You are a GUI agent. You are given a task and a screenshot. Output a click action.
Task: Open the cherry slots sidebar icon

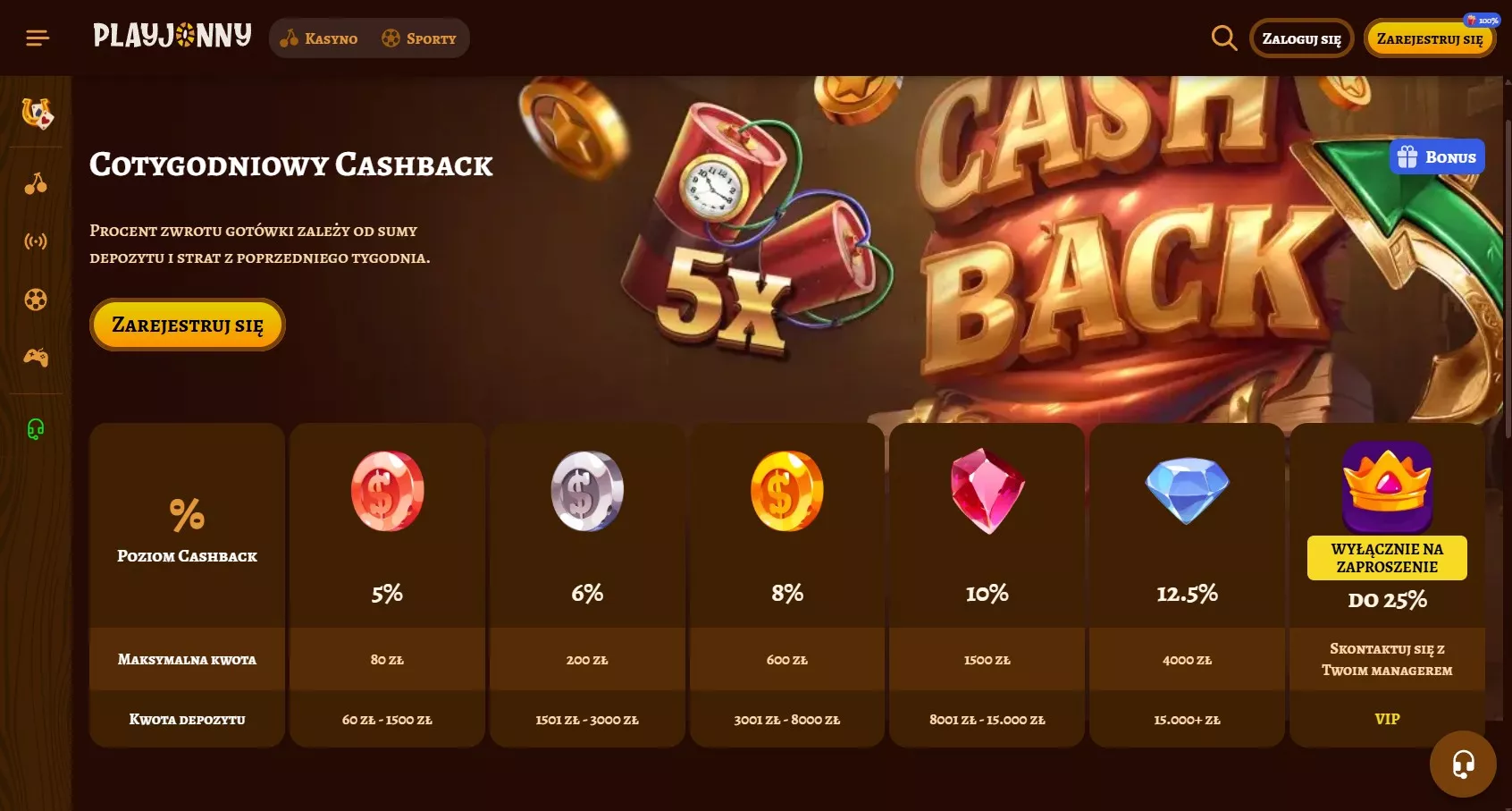(x=36, y=183)
